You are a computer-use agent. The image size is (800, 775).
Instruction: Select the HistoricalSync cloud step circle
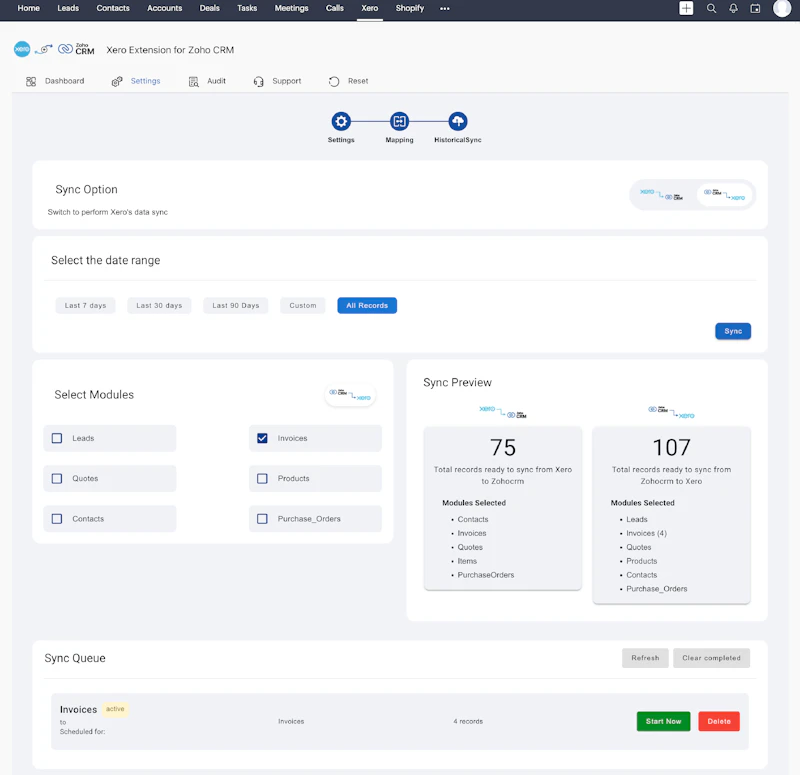(458, 121)
